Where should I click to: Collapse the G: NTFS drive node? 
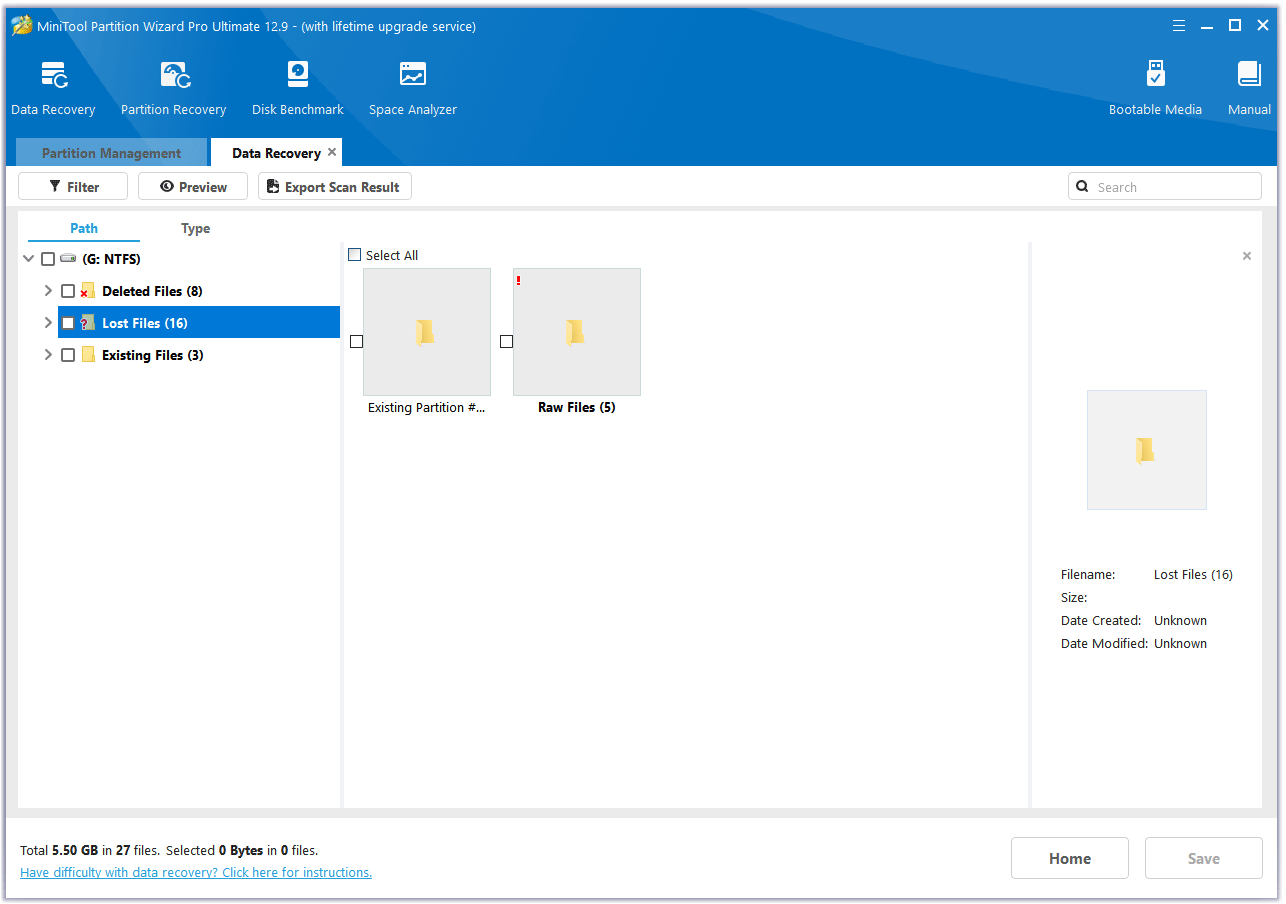pyautogui.click(x=28, y=259)
